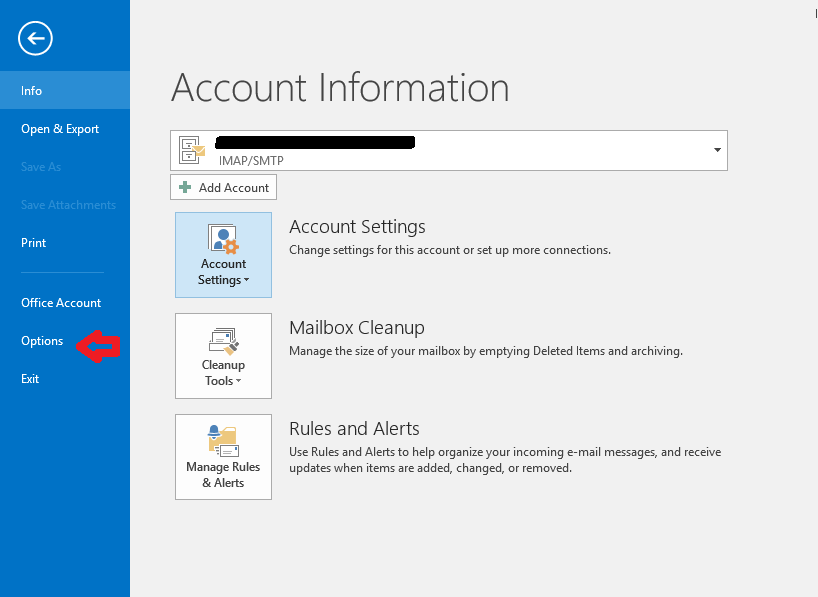Image resolution: width=818 pixels, height=597 pixels.
Task: Select the Info menu item
Action: [x=65, y=90]
